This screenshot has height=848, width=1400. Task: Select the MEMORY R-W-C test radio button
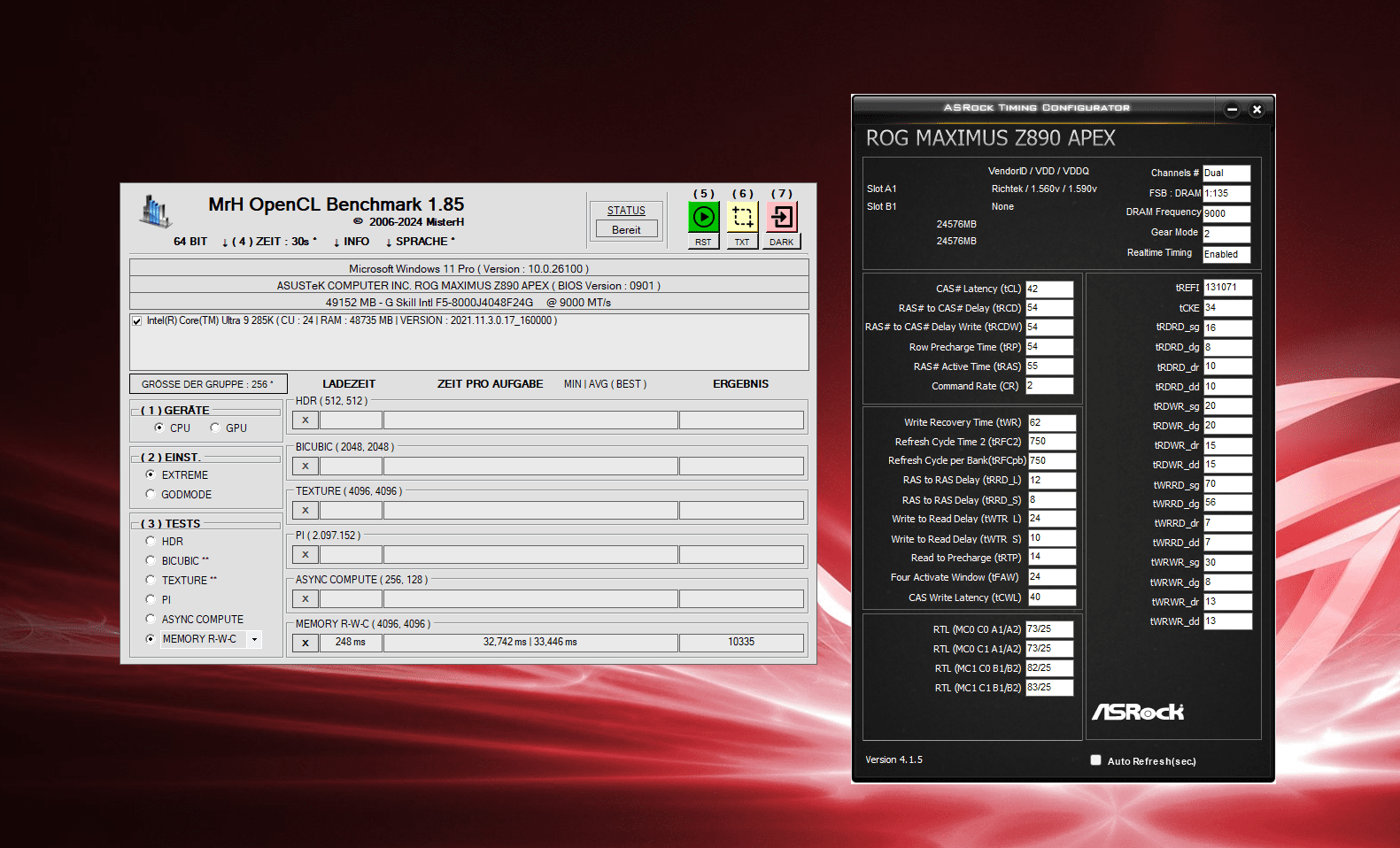(x=151, y=638)
